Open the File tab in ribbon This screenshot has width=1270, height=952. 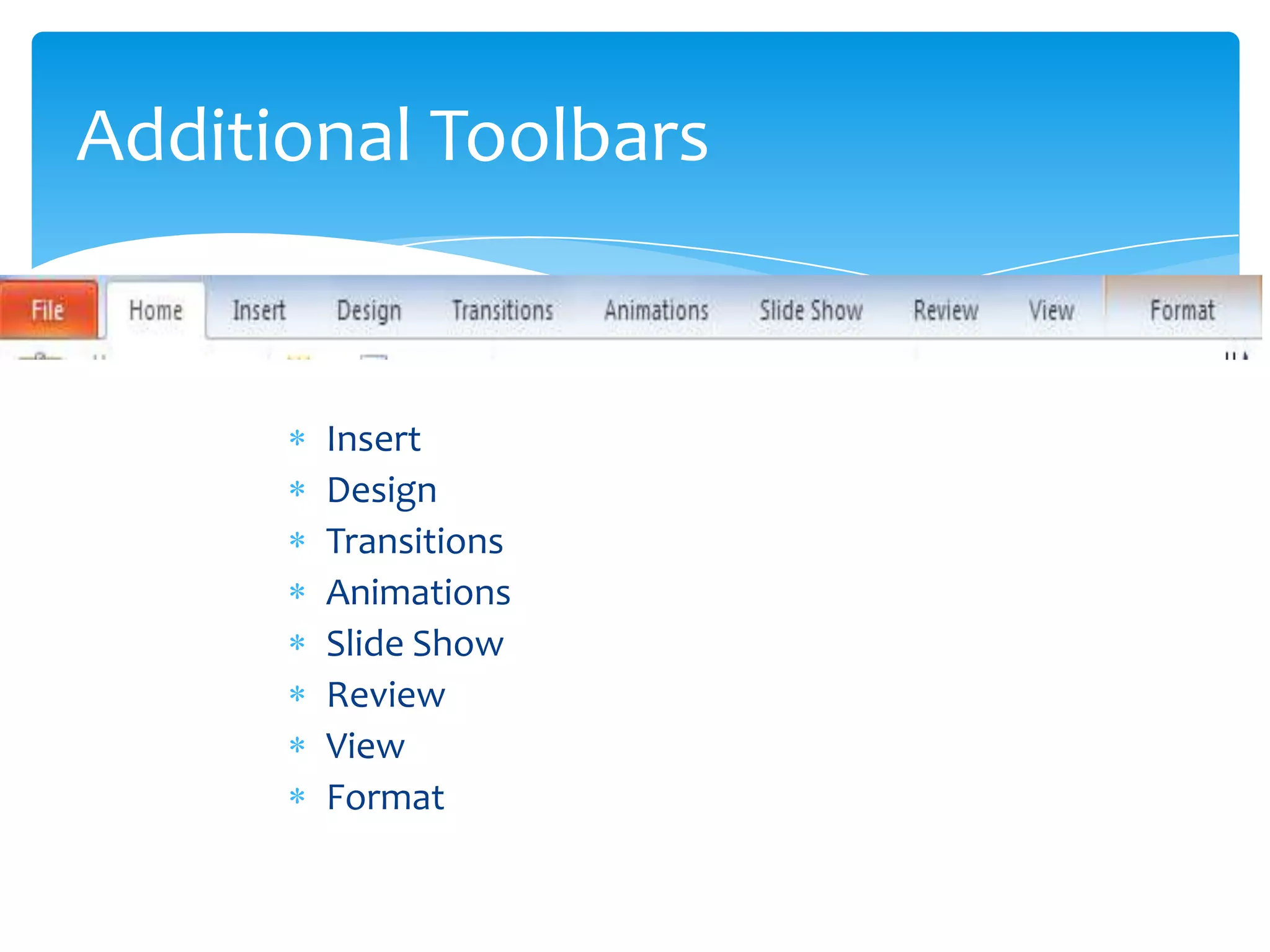pyautogui.click(x=48, y=309)
